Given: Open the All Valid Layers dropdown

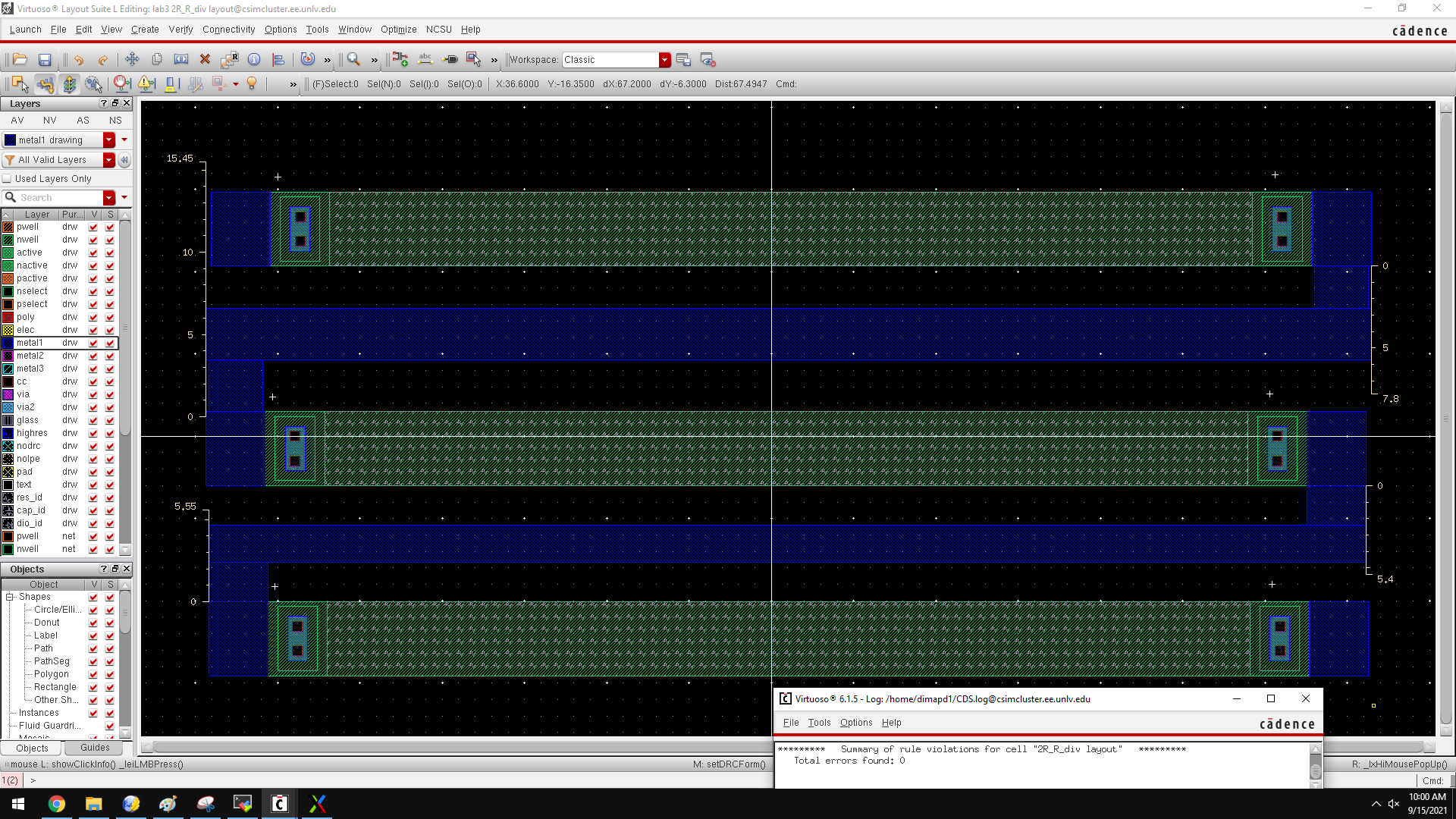Looking at the screenshot, I should tap(109, 160).
